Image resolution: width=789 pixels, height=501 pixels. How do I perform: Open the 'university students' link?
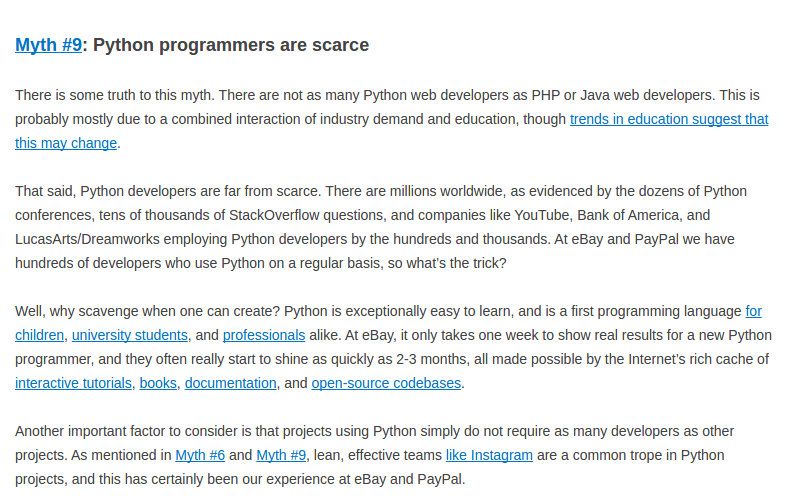(x=130, y=335)
